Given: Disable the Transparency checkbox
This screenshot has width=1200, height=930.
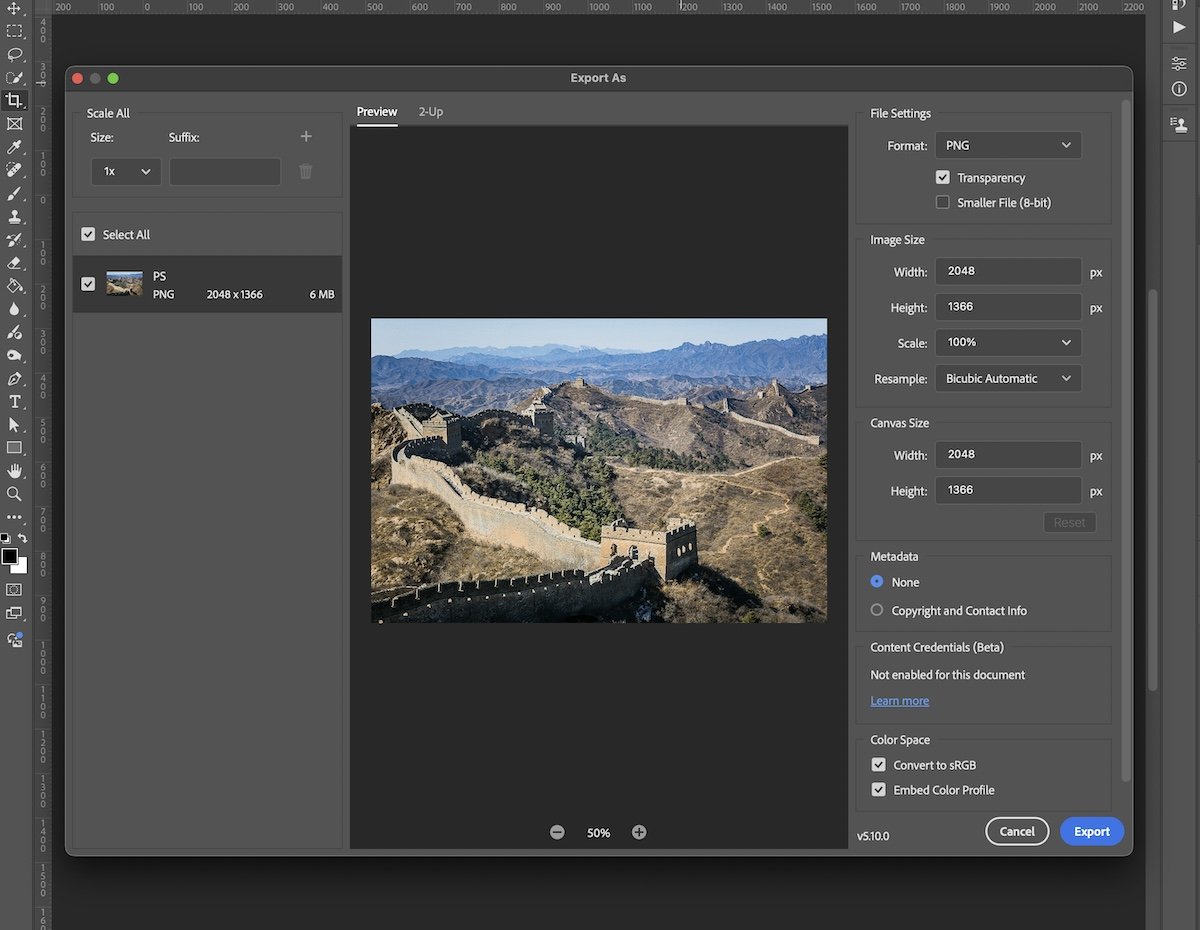Looking at the screenshot, I should (x=942, y=177).
